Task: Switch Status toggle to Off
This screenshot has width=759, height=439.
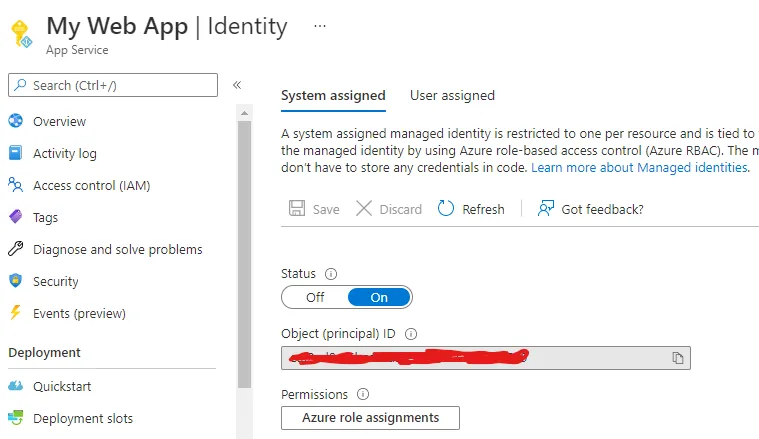Action: pos(315,297)
